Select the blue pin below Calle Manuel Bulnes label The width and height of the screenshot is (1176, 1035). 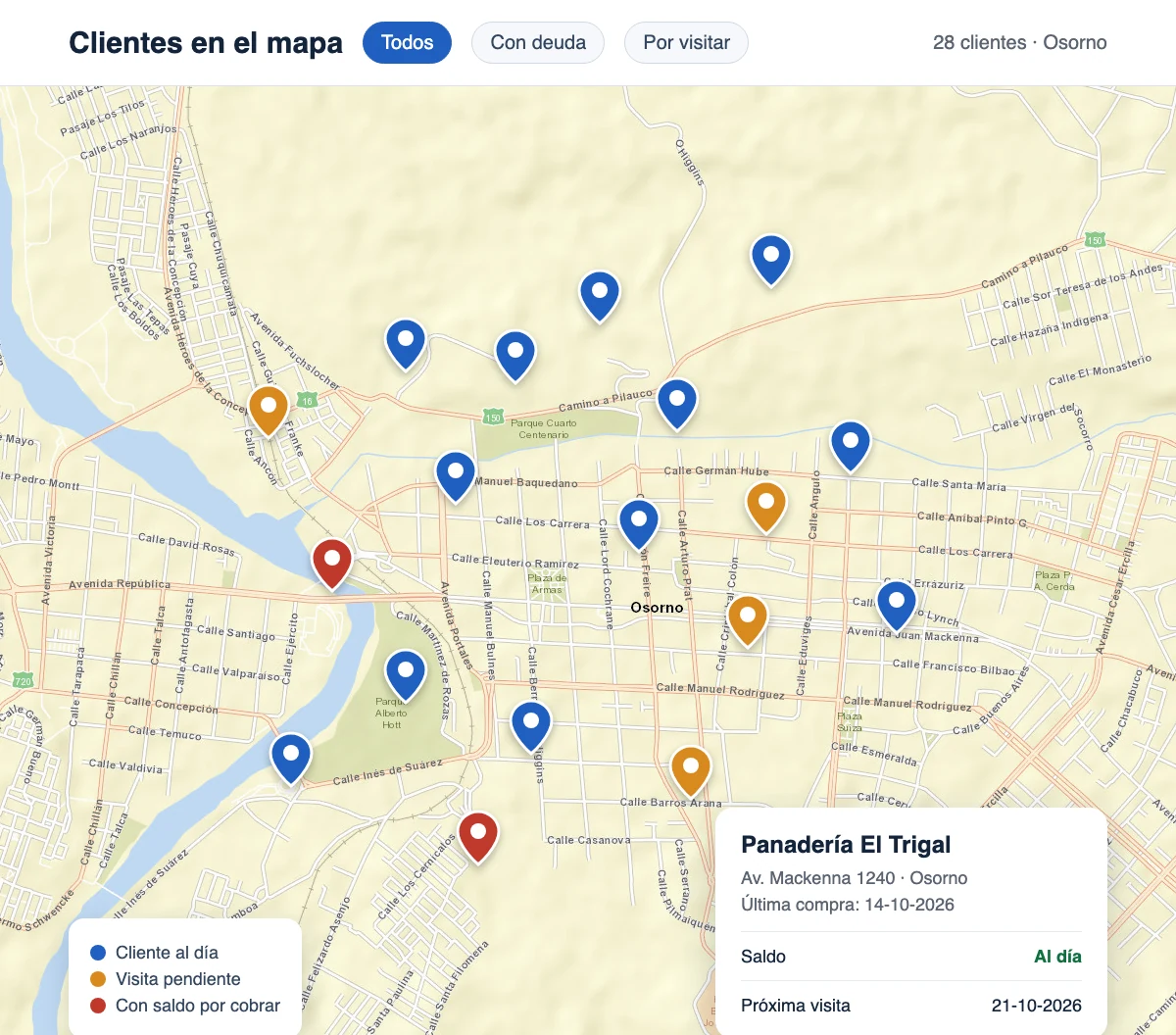pos(531,726)
